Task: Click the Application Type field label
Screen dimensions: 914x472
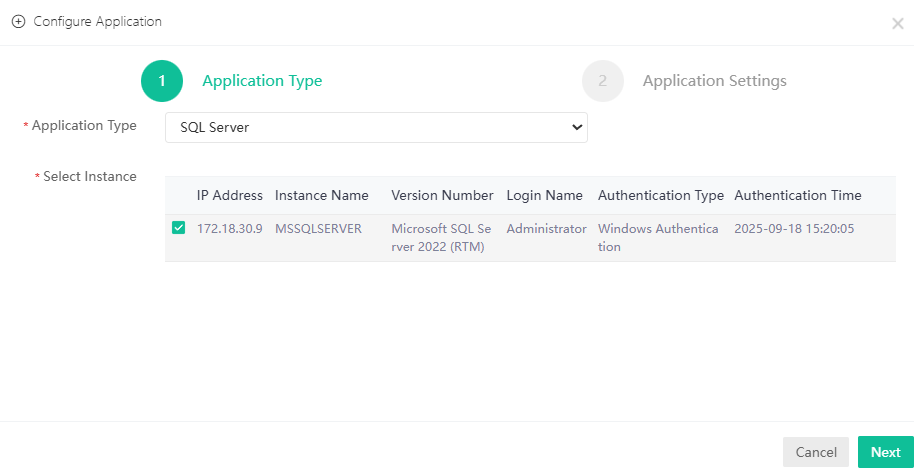Action: [x=84, y=126]
